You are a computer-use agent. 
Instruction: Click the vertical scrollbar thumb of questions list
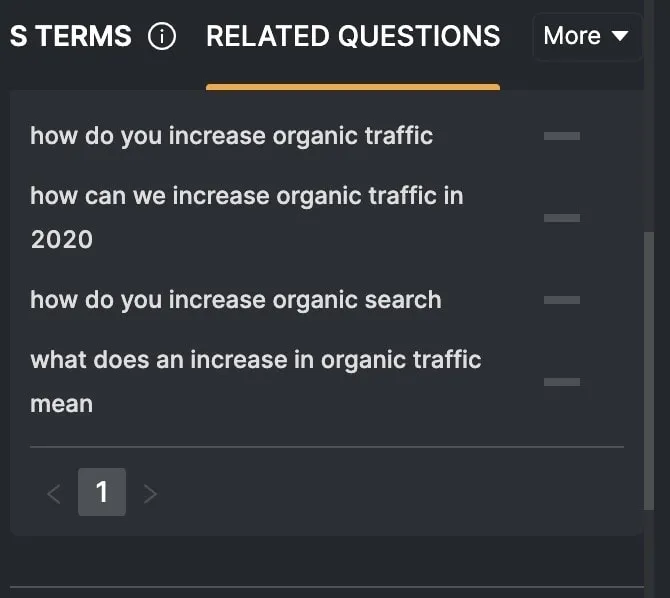tap(650, 370)
